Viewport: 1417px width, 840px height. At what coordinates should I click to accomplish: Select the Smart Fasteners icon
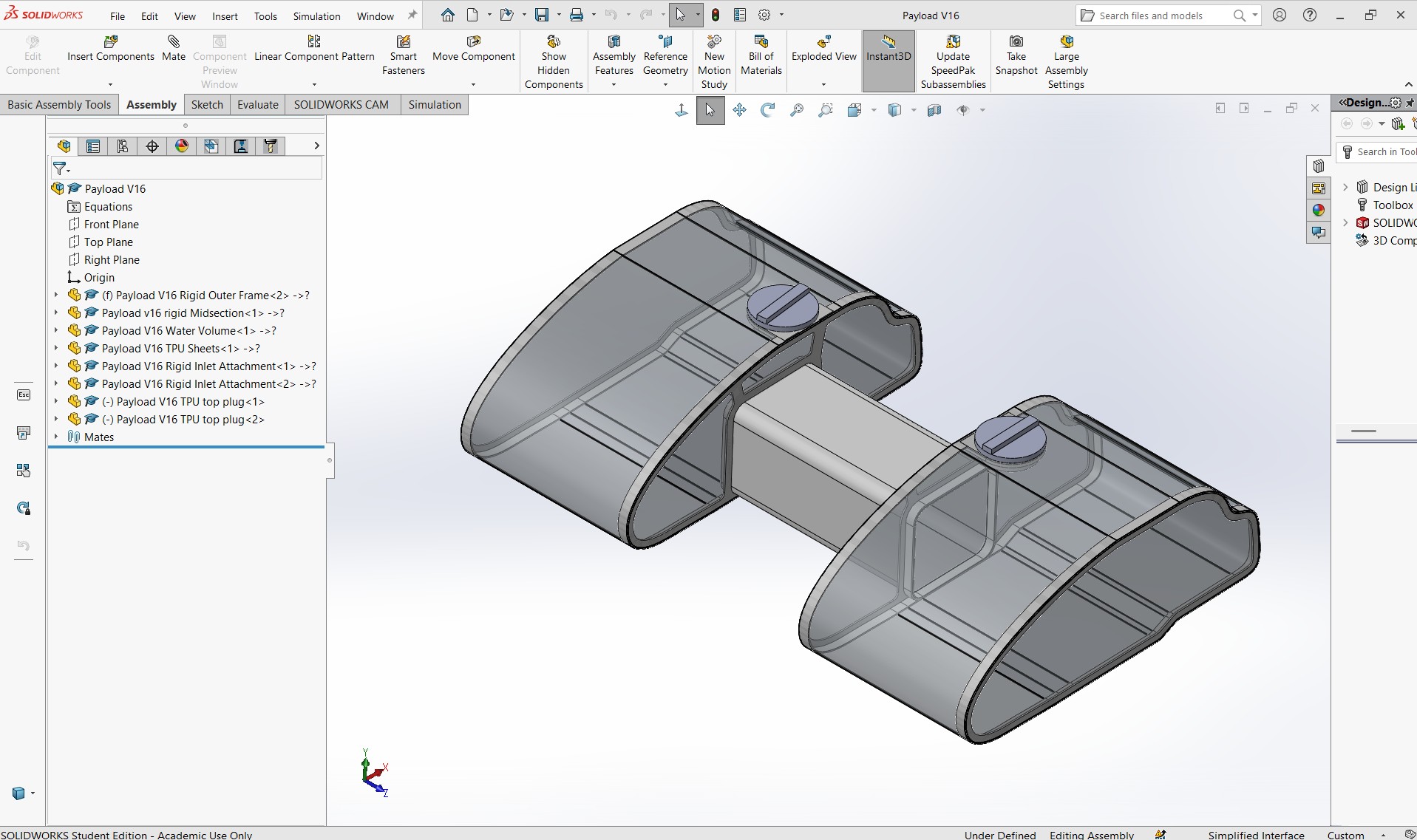pyautogui.click(x=404, y=42)
